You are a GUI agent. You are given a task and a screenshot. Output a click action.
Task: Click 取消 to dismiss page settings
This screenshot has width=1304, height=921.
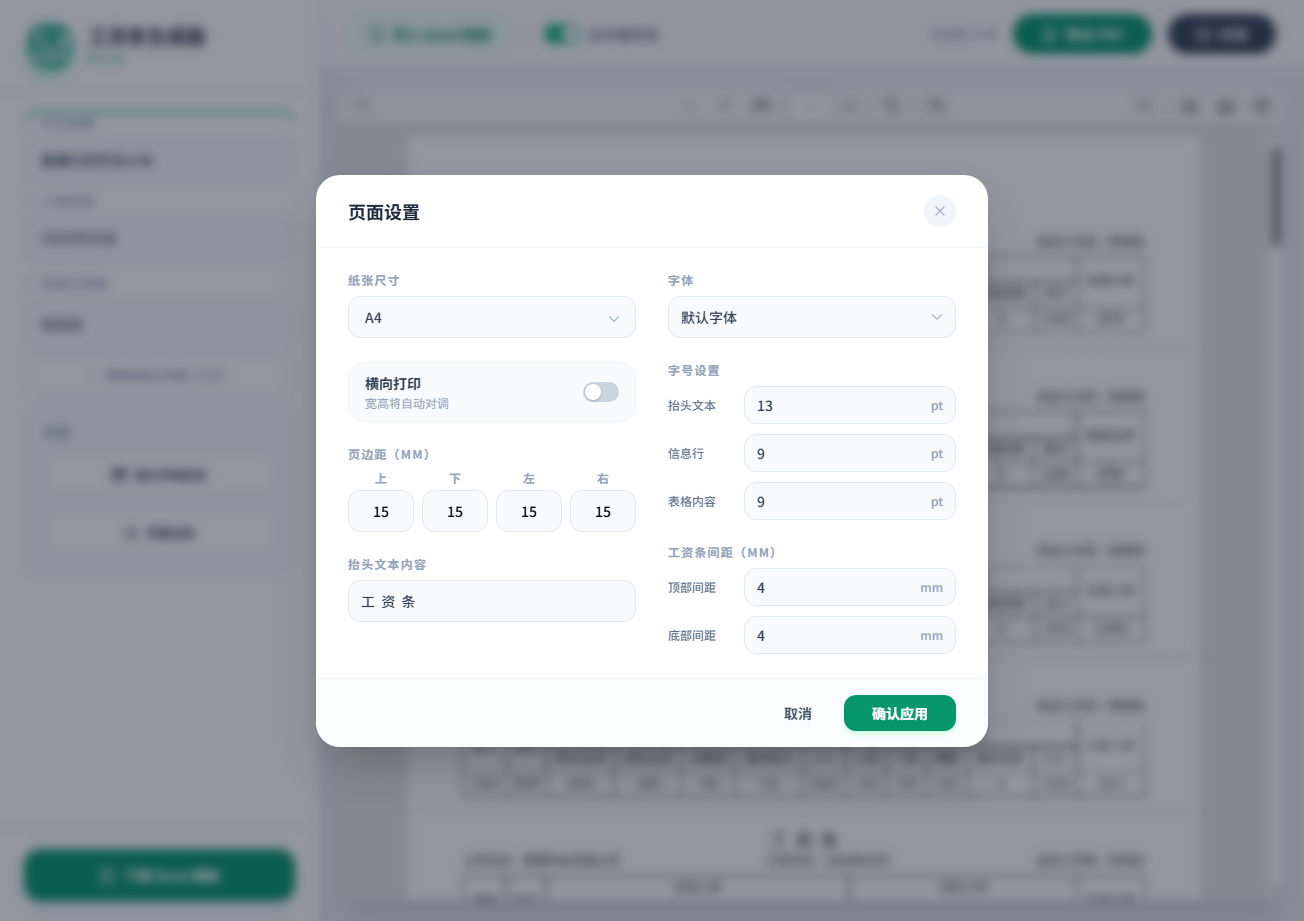[x=798, y=713]
